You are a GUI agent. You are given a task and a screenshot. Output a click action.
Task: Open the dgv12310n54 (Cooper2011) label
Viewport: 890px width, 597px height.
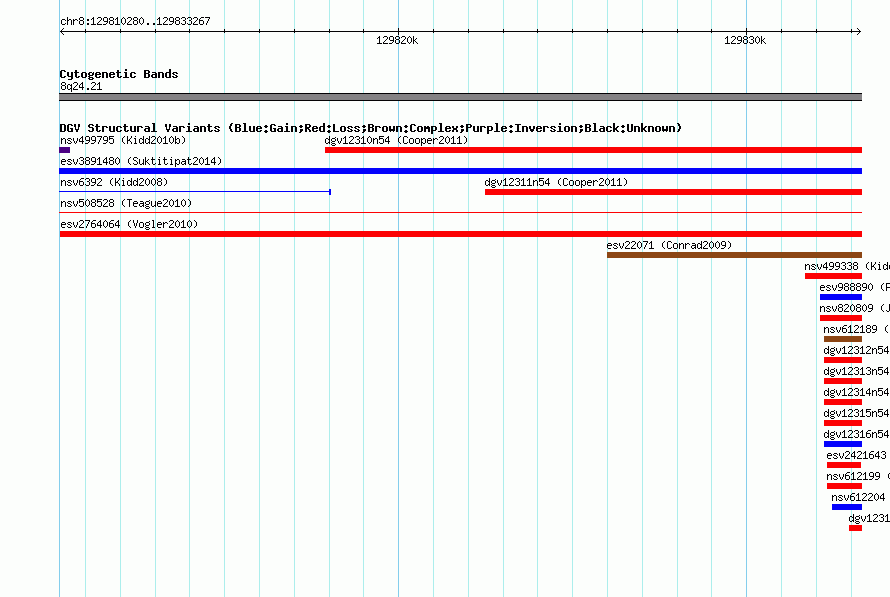tap(396, 140)
